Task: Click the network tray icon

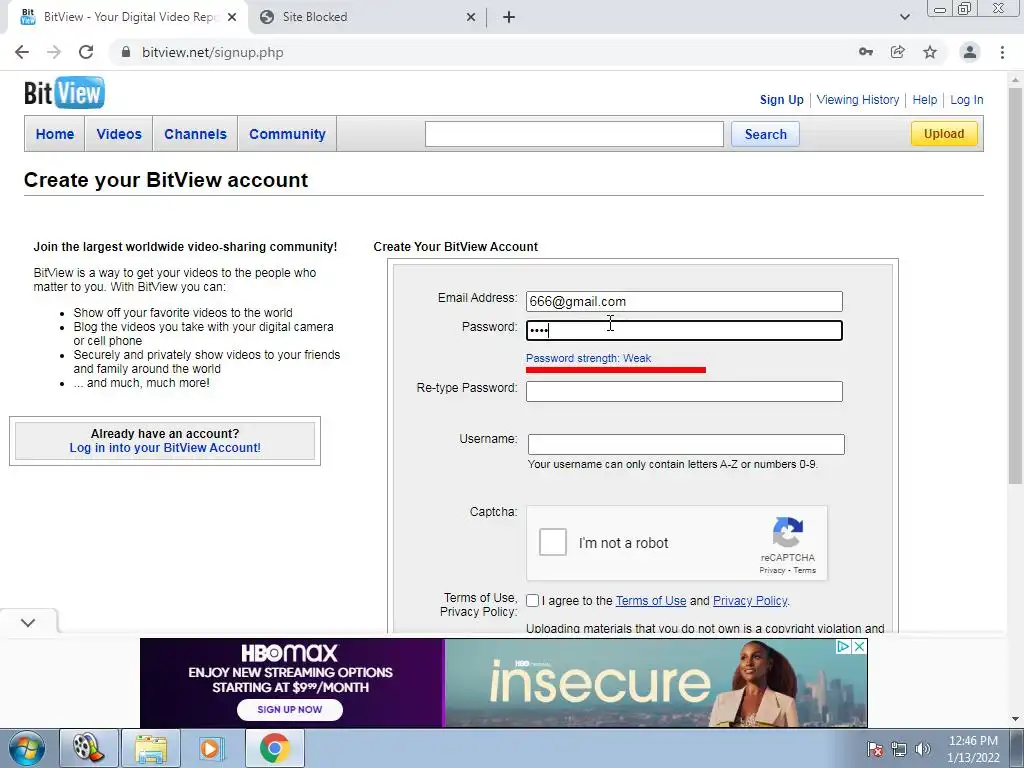Action: [899, 749]
